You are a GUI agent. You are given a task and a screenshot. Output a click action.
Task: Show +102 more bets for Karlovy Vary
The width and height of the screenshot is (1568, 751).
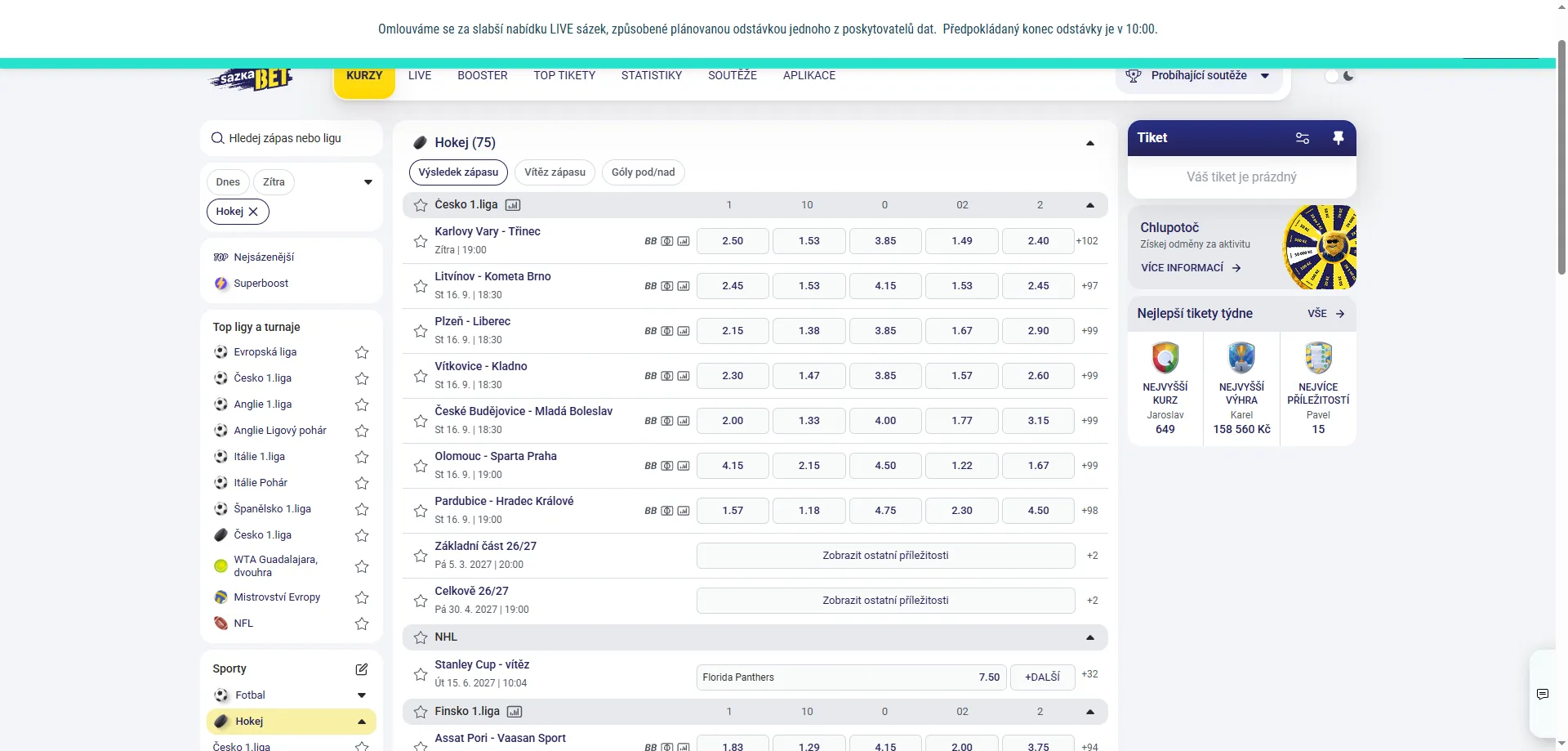click(x=1087, y=241)
